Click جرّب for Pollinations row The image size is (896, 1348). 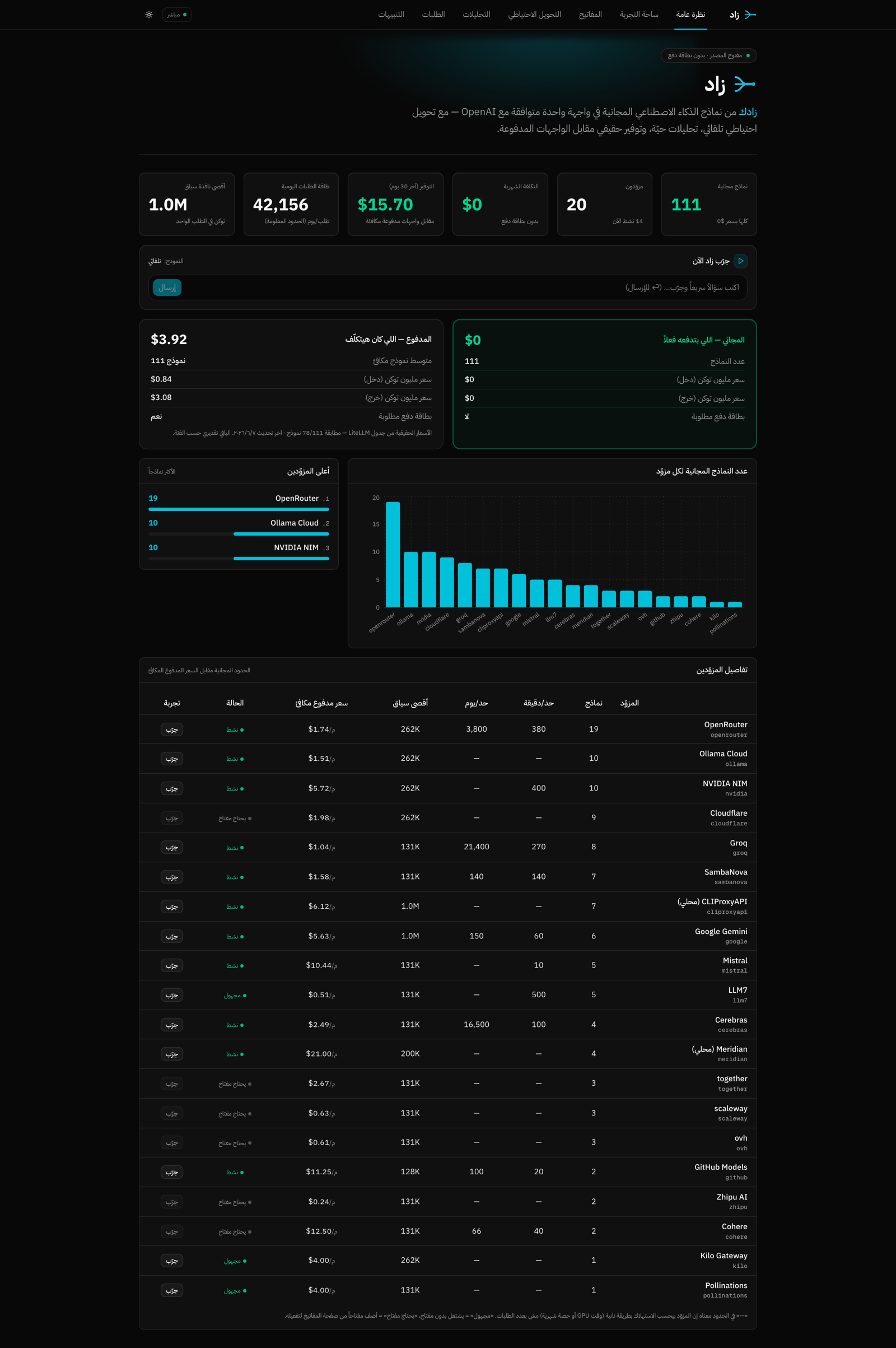(171, 1290)
